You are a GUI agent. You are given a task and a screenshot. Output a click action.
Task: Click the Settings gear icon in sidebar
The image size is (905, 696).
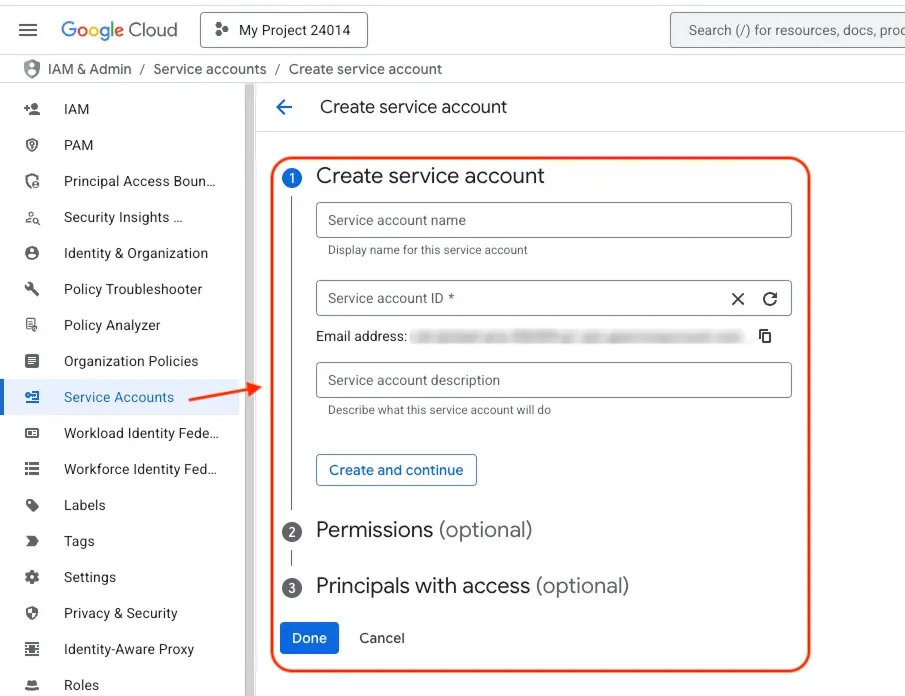[x=32, y=577]
